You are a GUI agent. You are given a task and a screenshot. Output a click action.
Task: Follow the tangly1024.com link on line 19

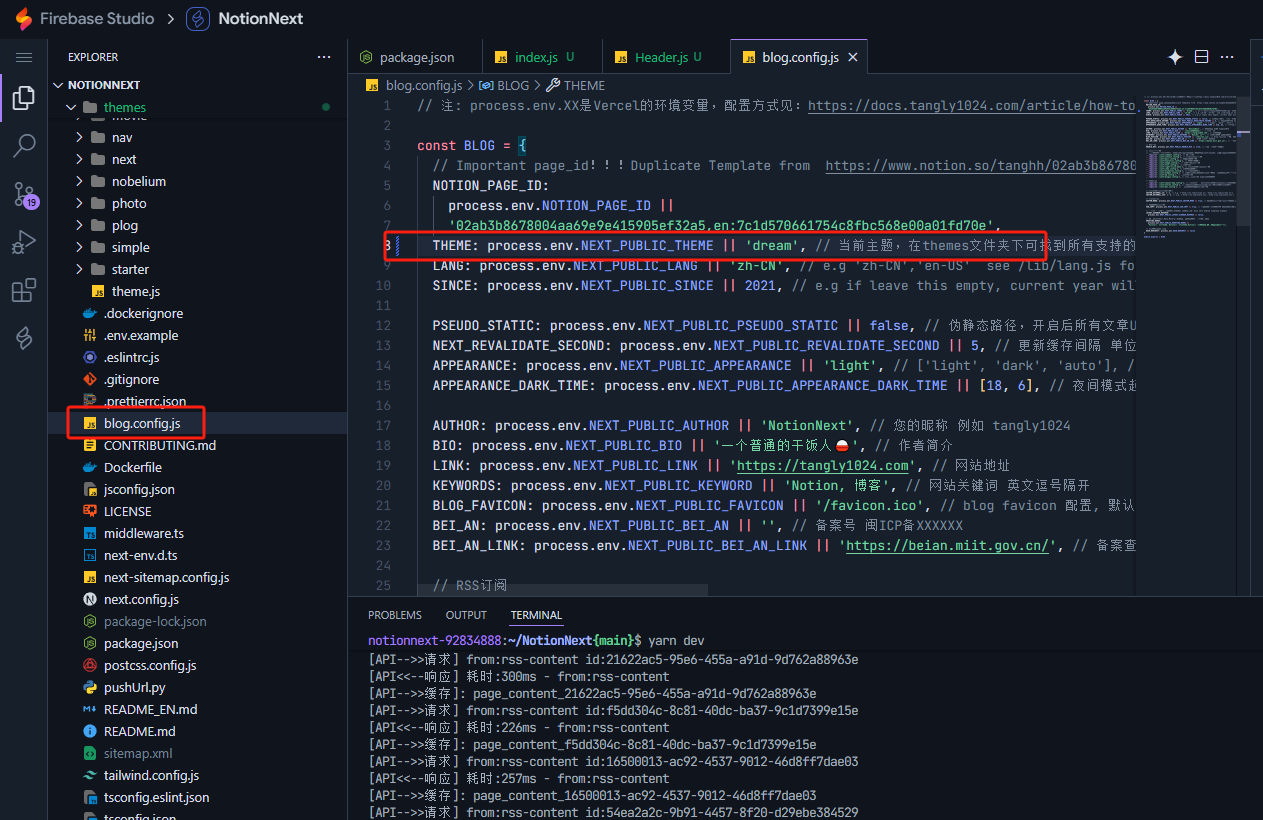click(x=824, y=465)
